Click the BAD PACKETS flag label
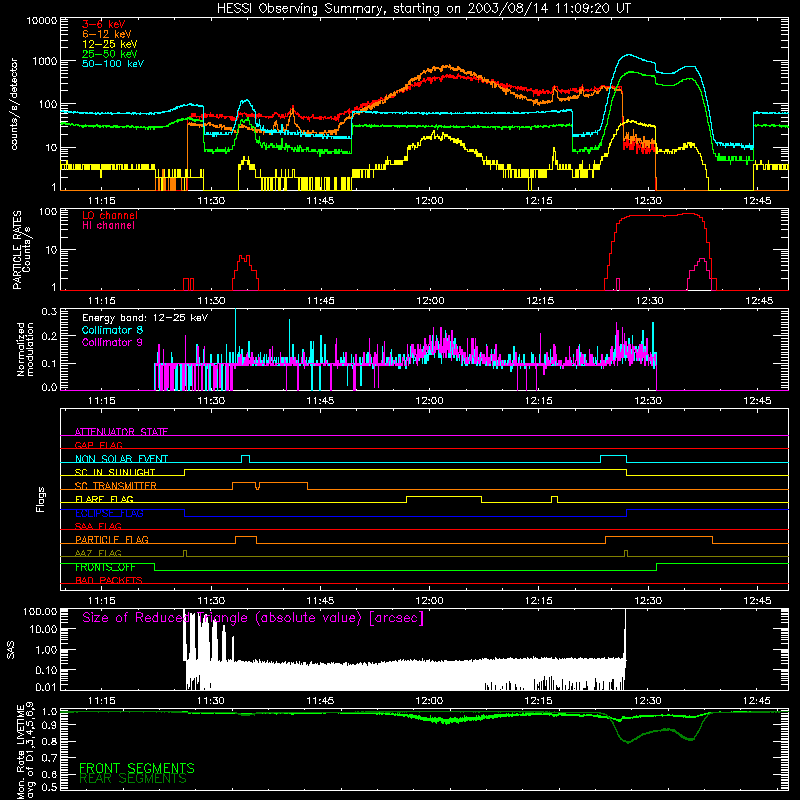800x800 pixels. point(109,580)
